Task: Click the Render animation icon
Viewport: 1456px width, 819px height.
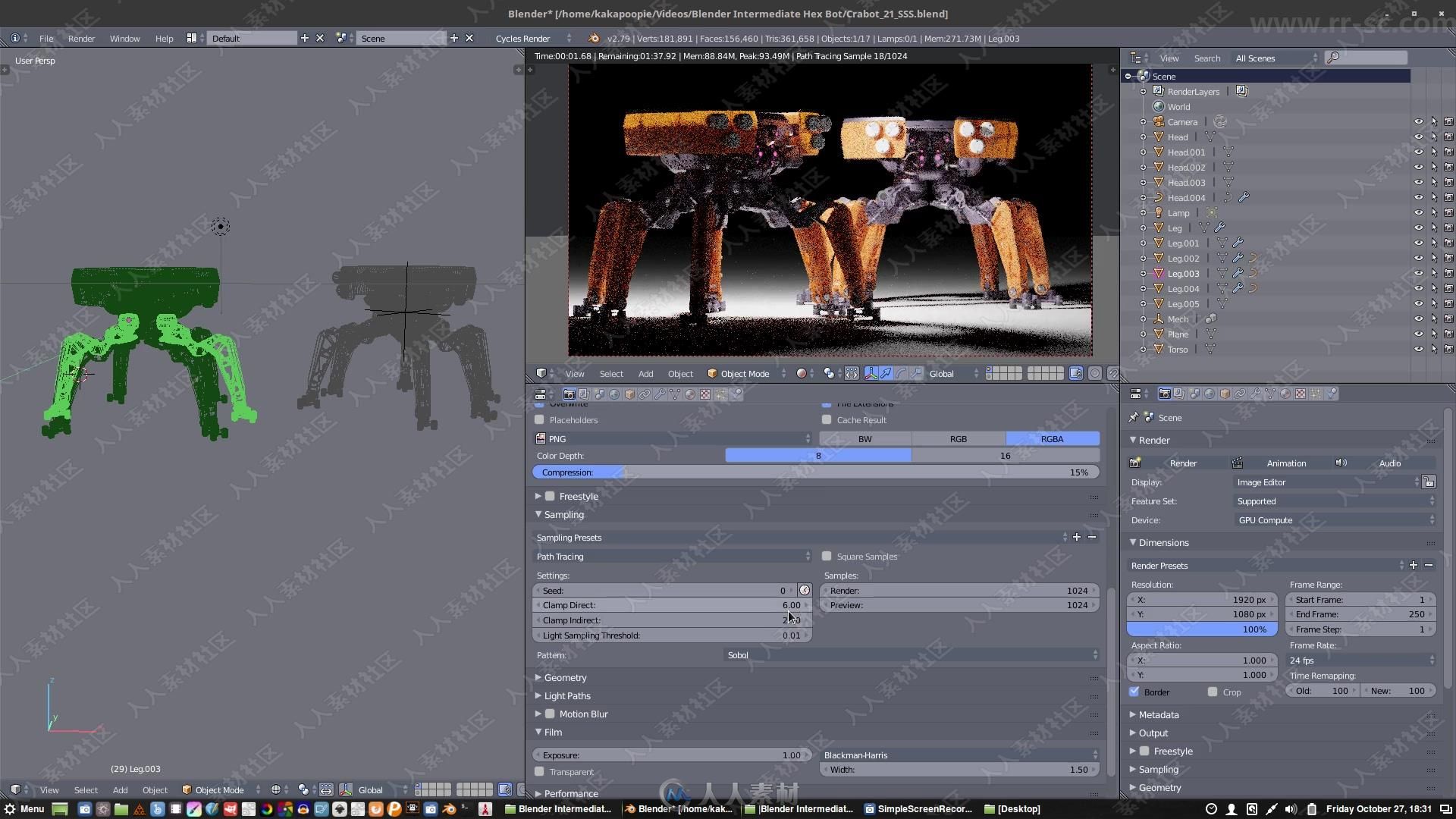Action: pos(1237,462)
